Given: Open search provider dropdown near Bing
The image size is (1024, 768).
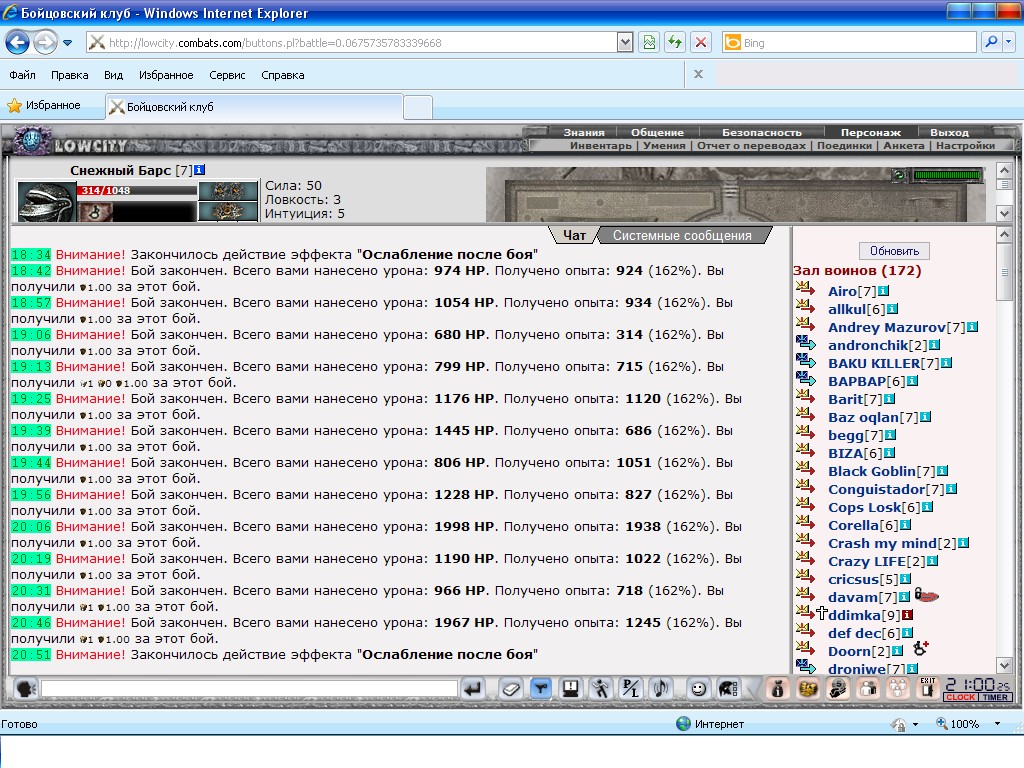Looking at the screenshot, I should point(1009,42).
